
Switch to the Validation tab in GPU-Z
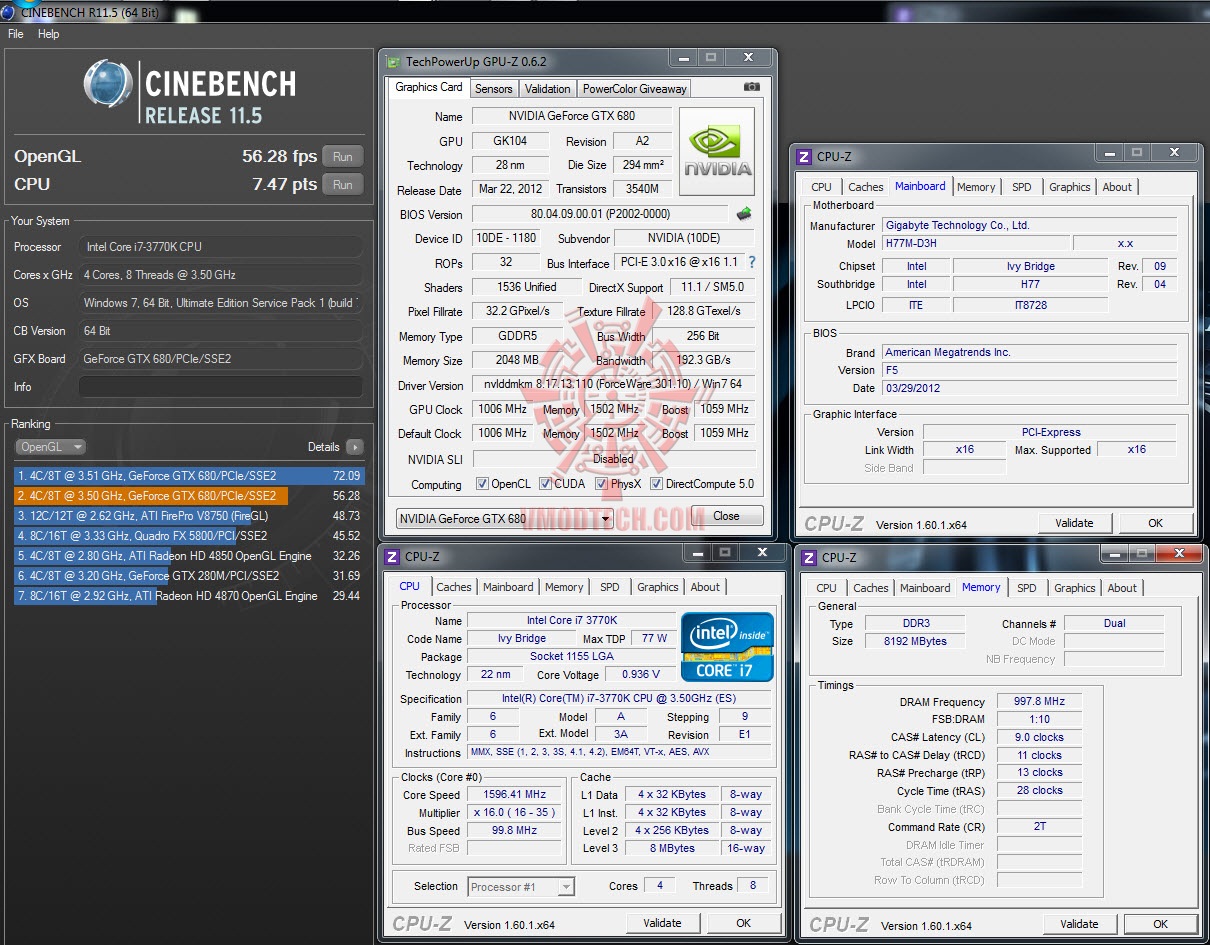547,89
